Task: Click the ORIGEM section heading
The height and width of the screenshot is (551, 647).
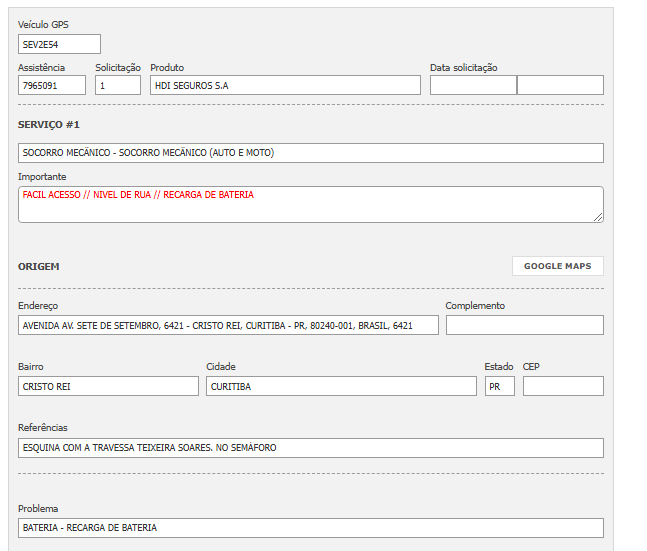Action: (x=39, y=267)
